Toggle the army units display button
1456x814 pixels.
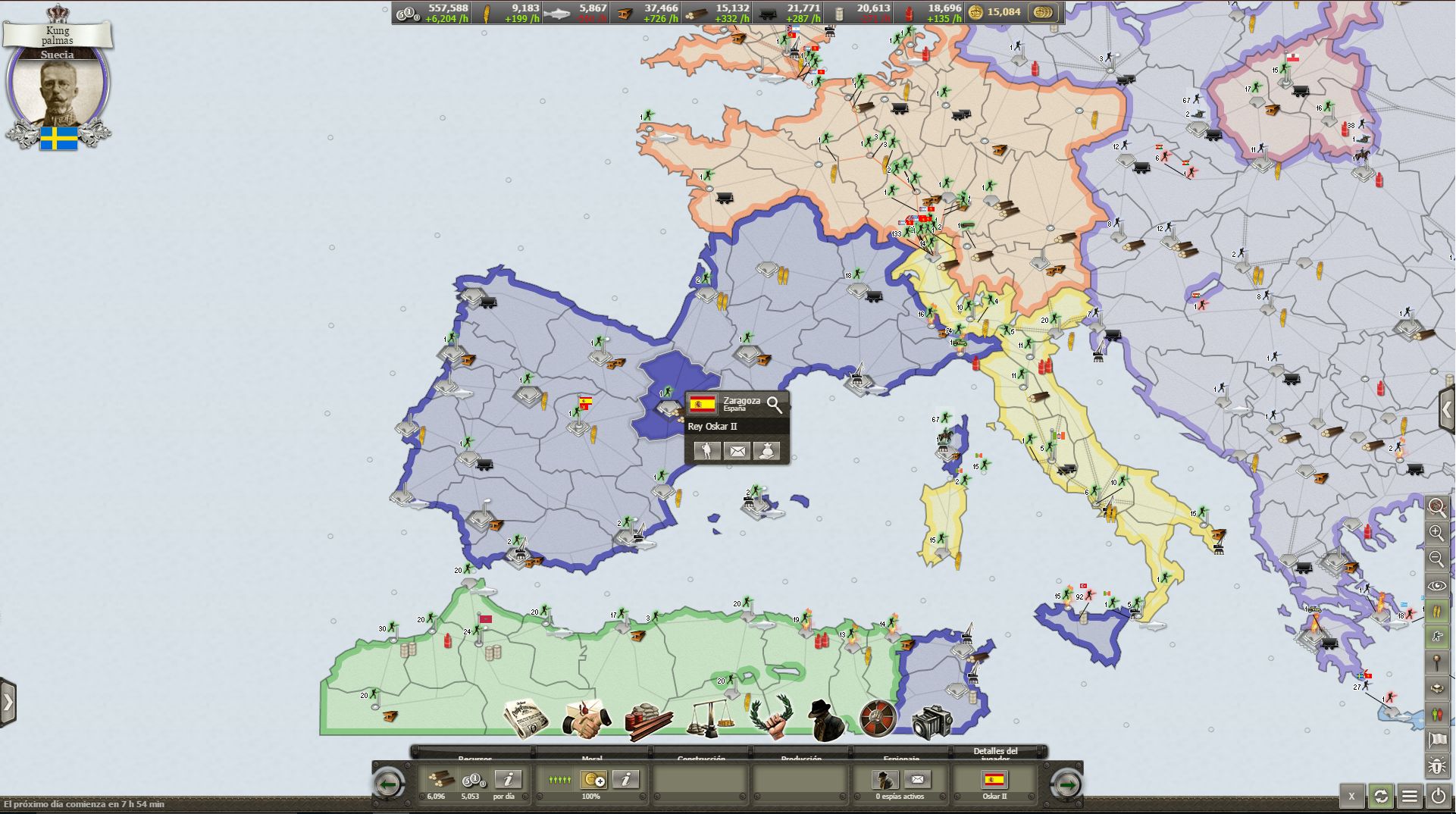pyautogui.click(x=1436, y=637)
